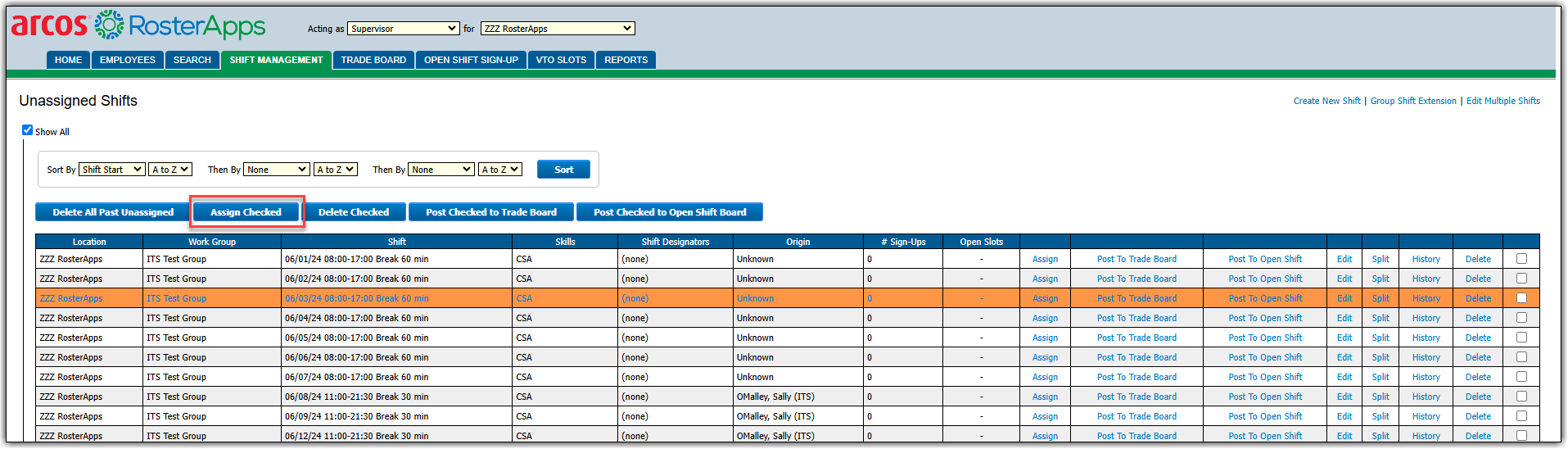Toggle the Show All checkbox
Screen dimensions: 1568x449
(x=27, y=130)
